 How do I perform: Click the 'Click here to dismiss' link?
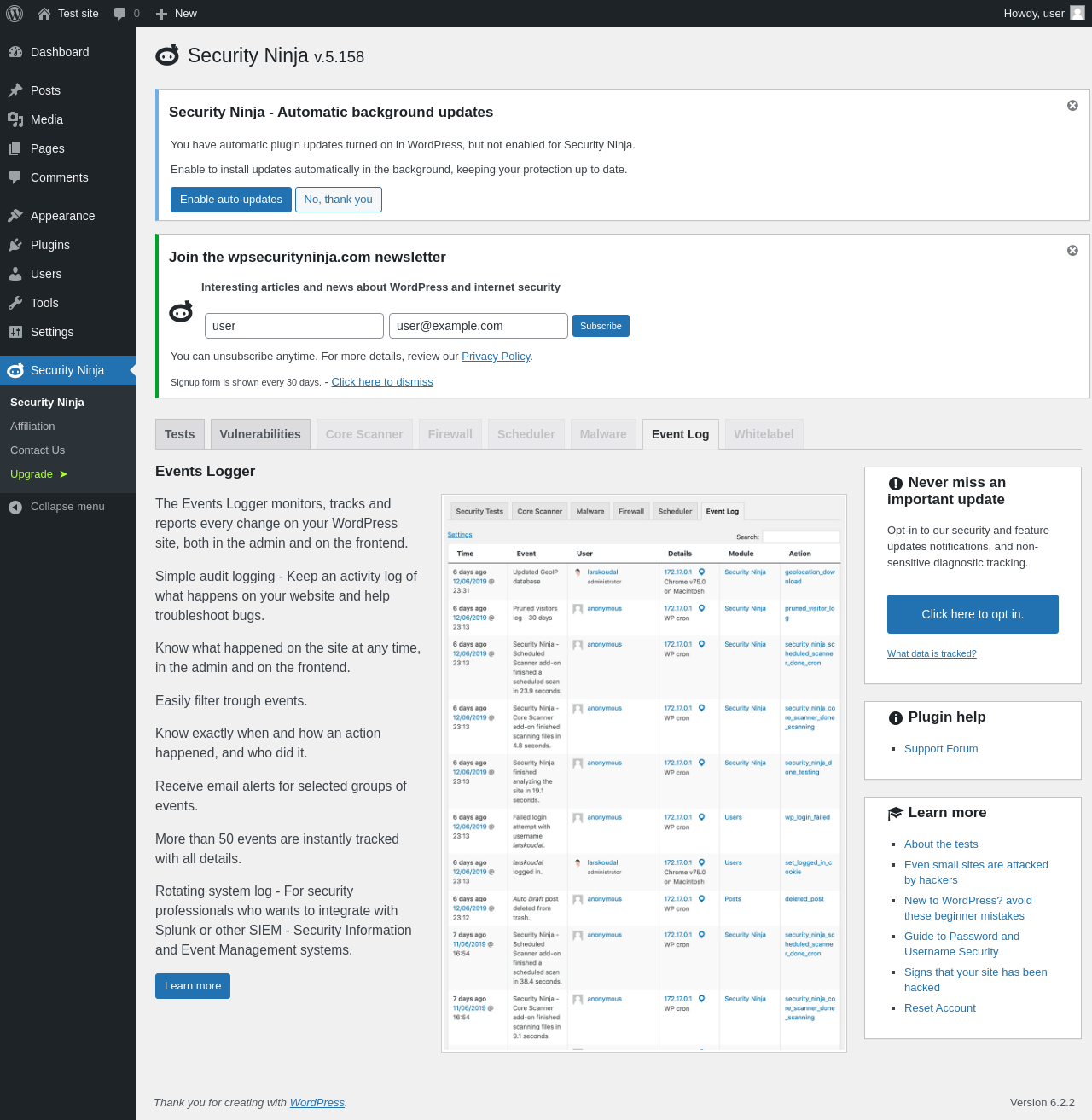(x=382, y=382)
